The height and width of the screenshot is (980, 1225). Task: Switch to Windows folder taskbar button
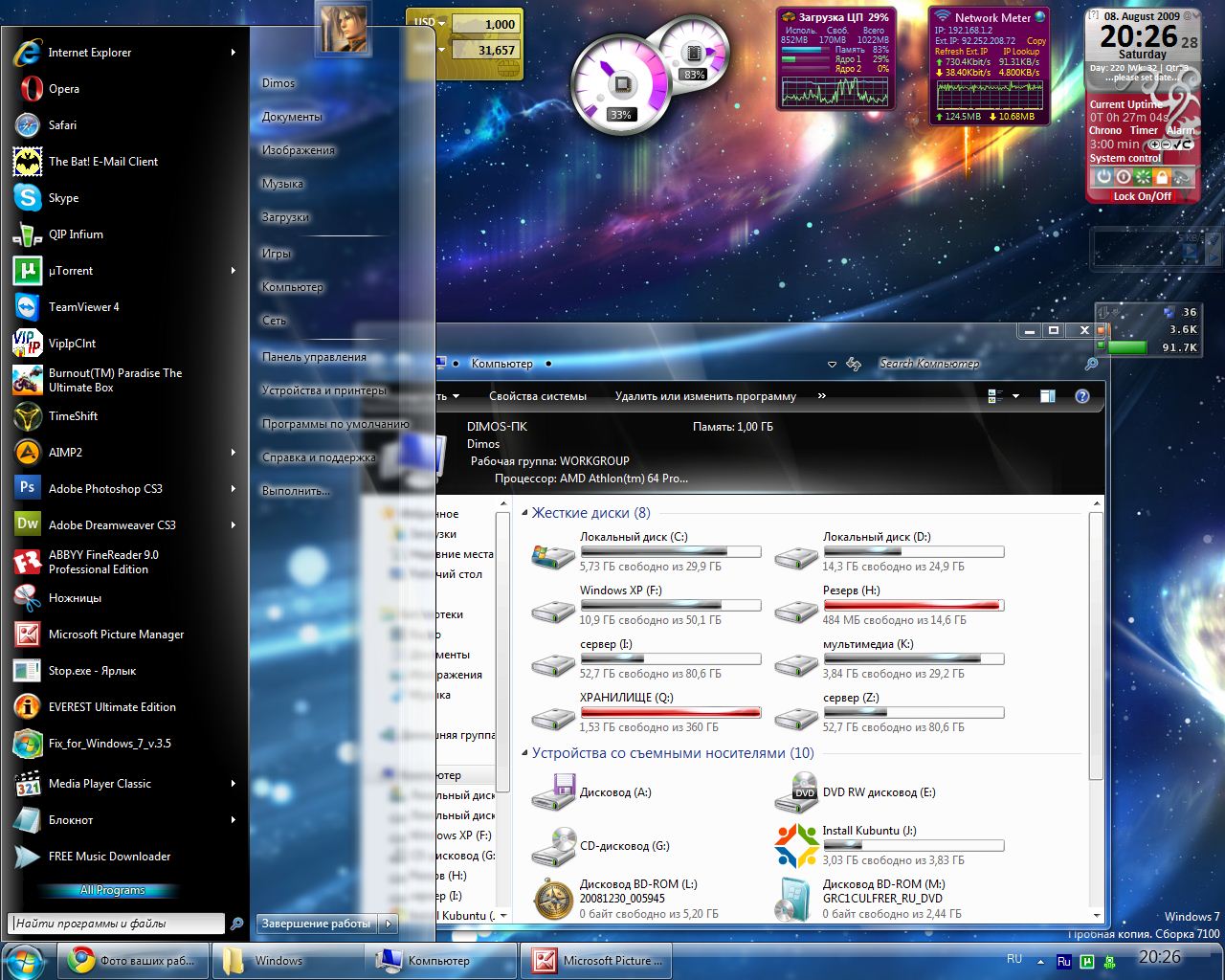[286, 961]
